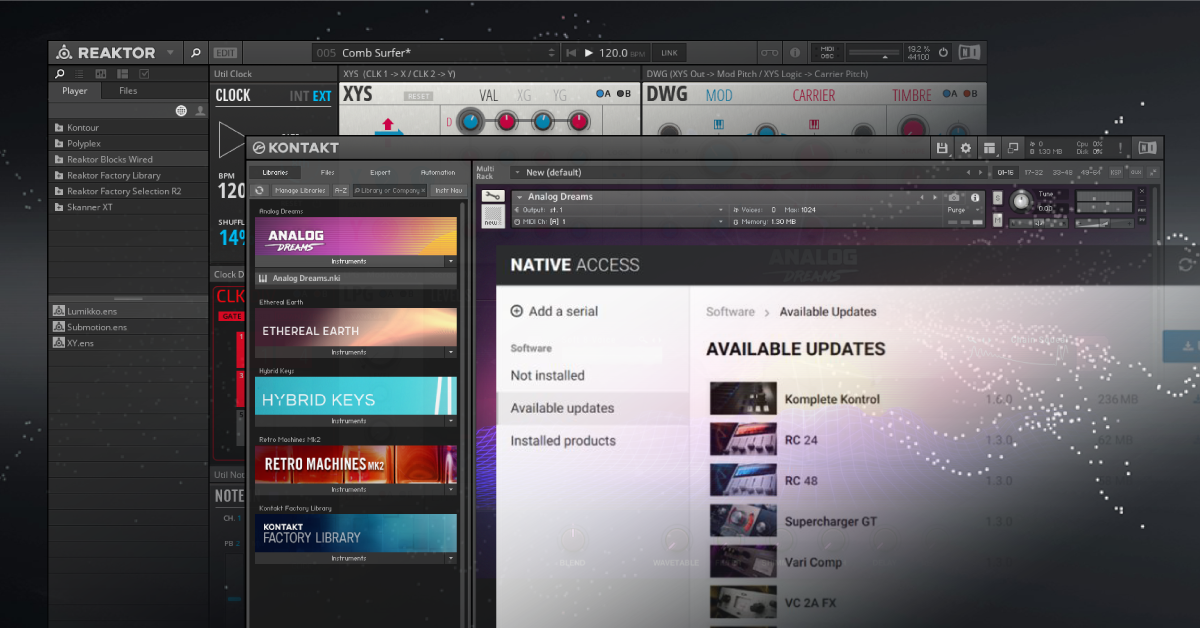Viewport: 1200px width, 628px height.
Task: Refresh the Kontakt libraries list
Action: pyautogui.click(x=259, y=190)
